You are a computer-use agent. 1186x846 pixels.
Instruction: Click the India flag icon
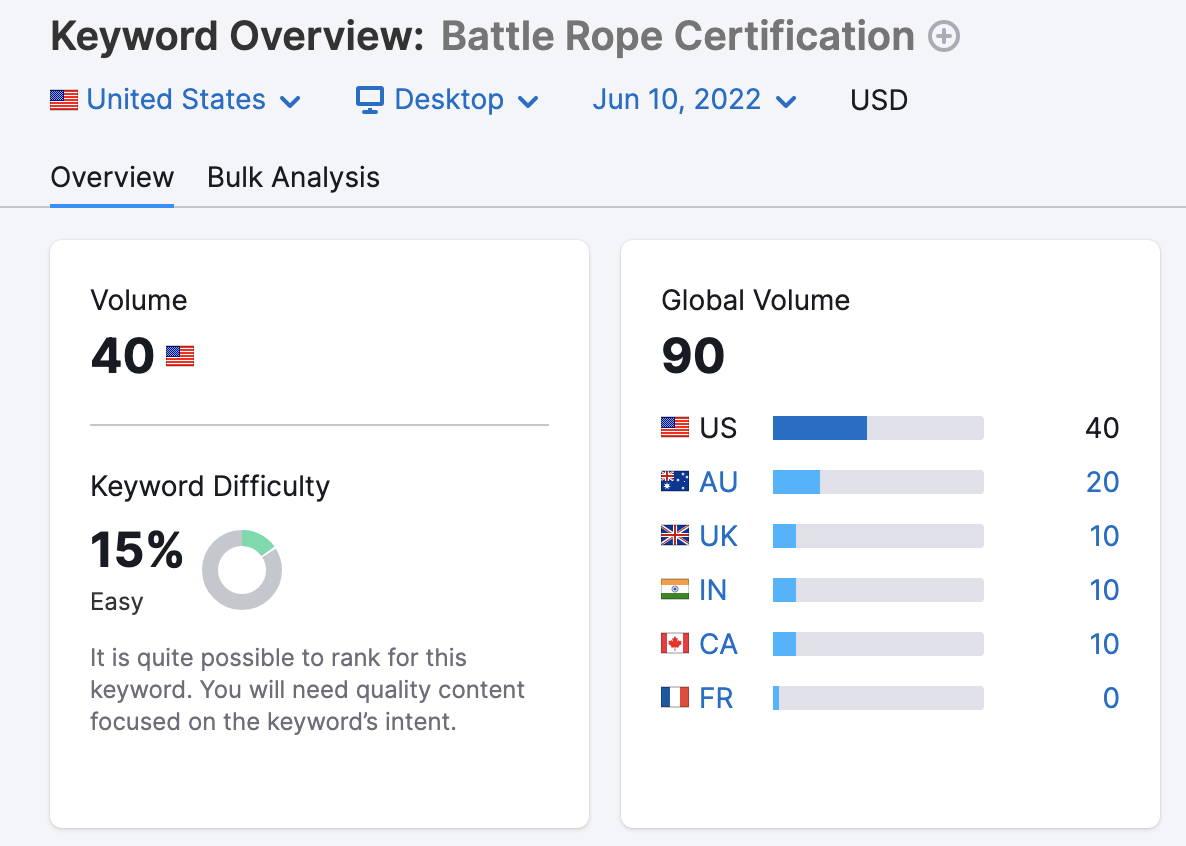pyautogui.click(x=675, y=590)
